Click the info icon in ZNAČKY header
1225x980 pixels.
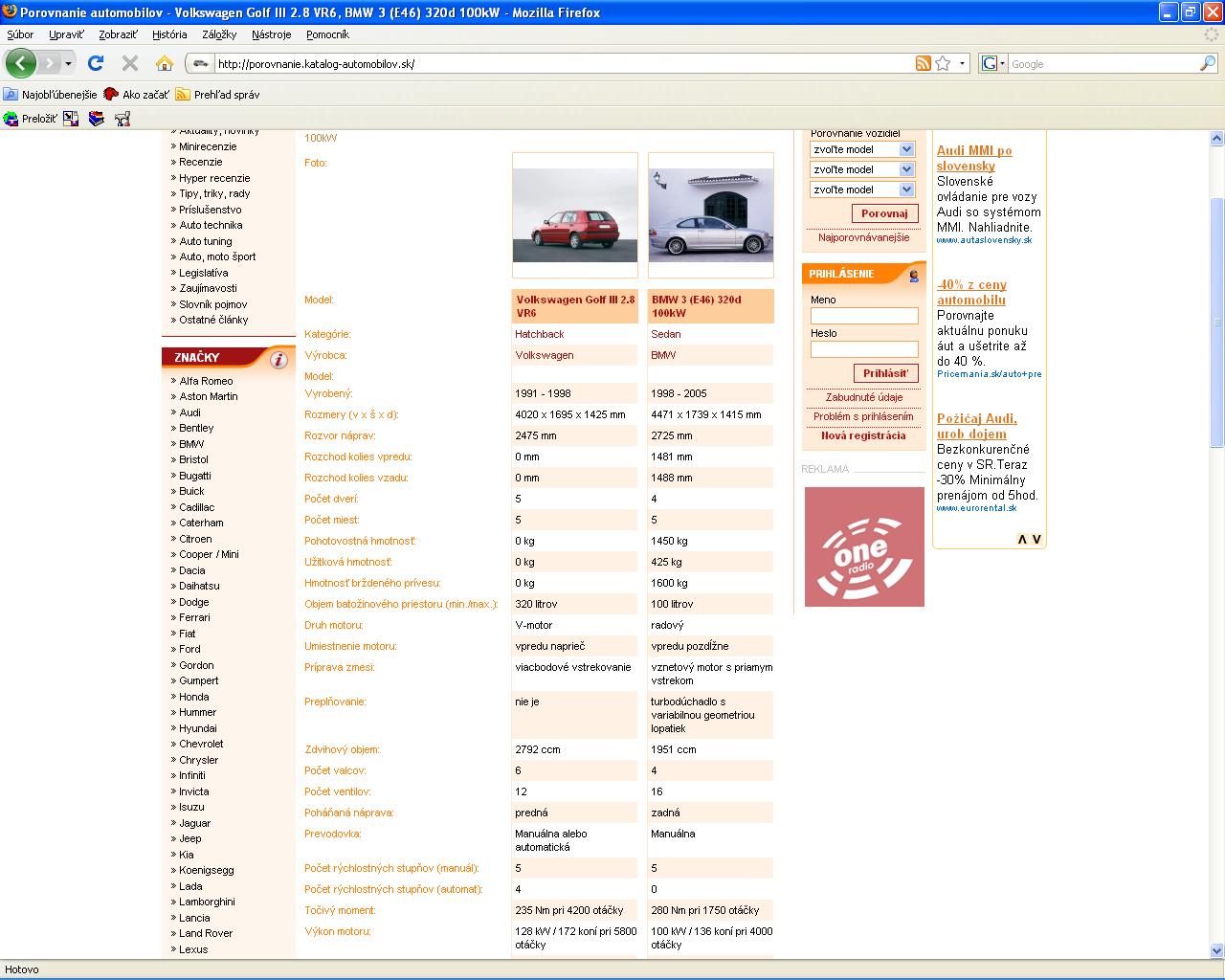(x=278, y=360)
